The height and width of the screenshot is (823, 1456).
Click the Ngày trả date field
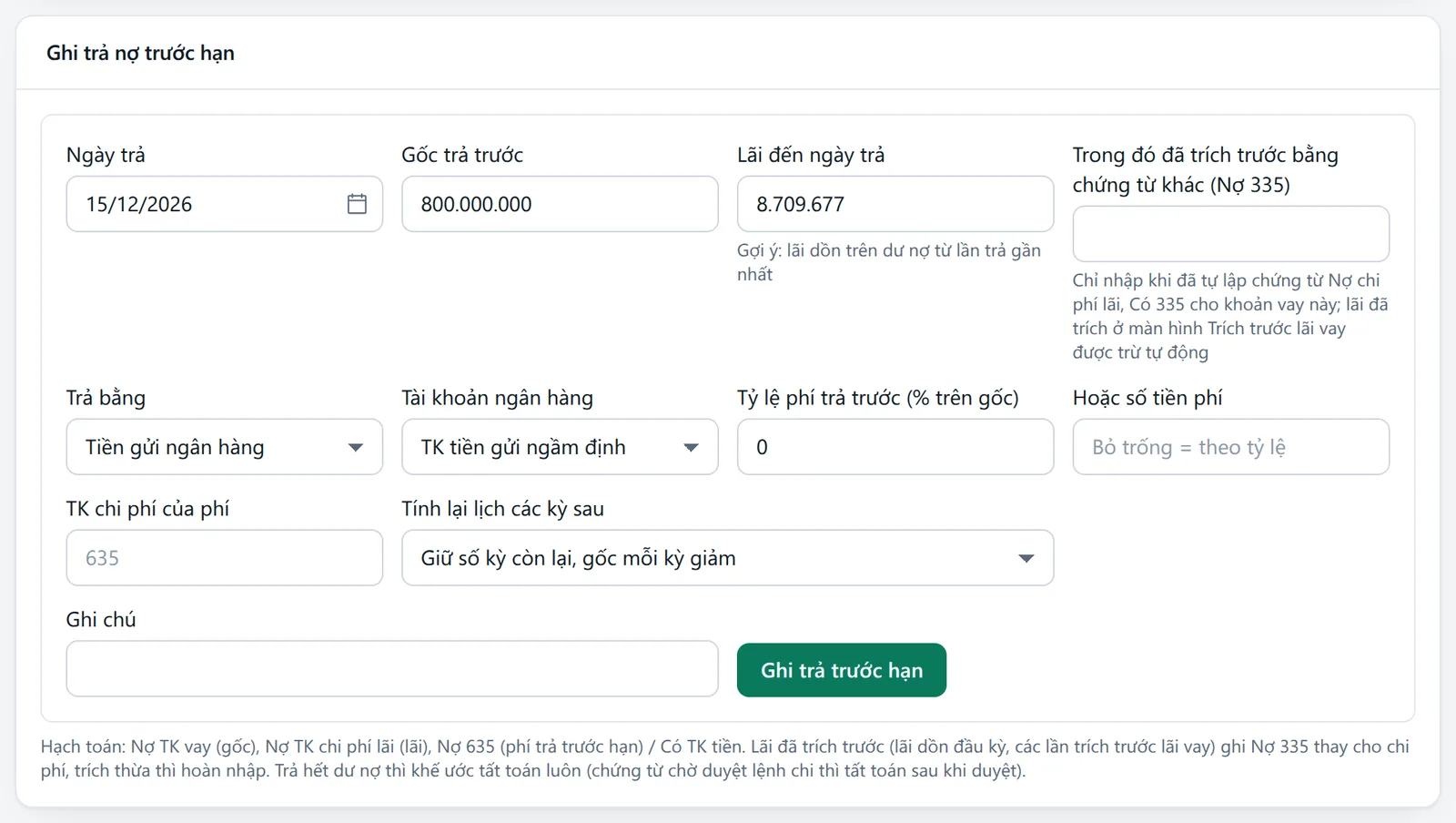224,204
